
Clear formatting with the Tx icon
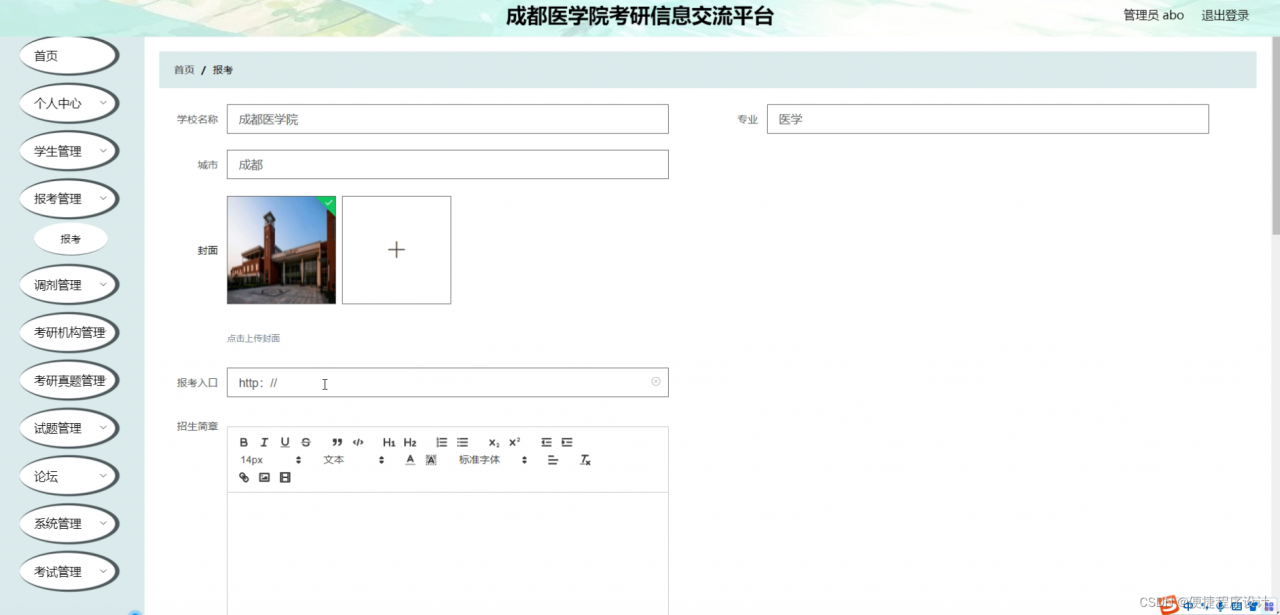point(585,461)
